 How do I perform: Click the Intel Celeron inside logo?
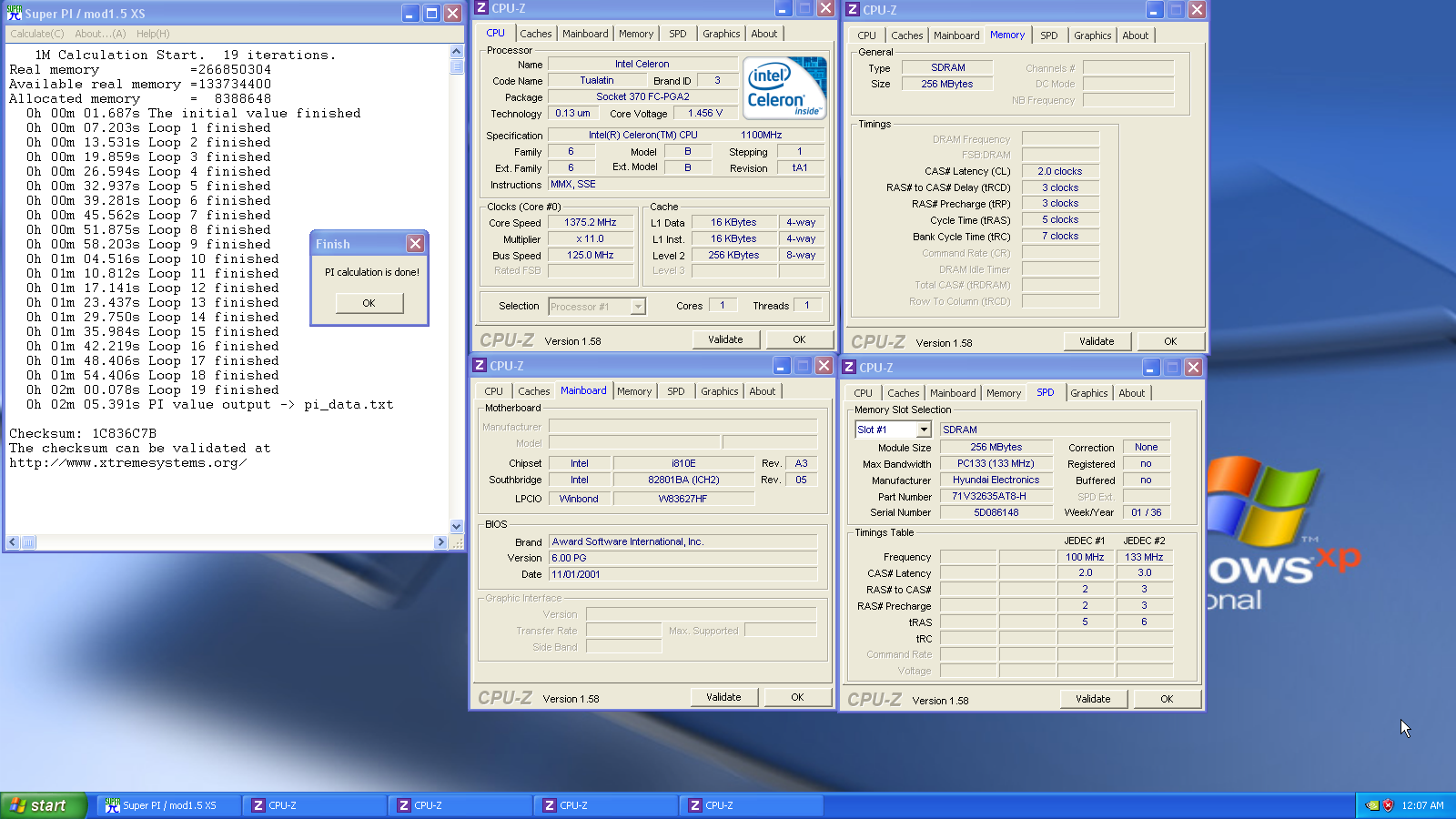coord(784,88)
